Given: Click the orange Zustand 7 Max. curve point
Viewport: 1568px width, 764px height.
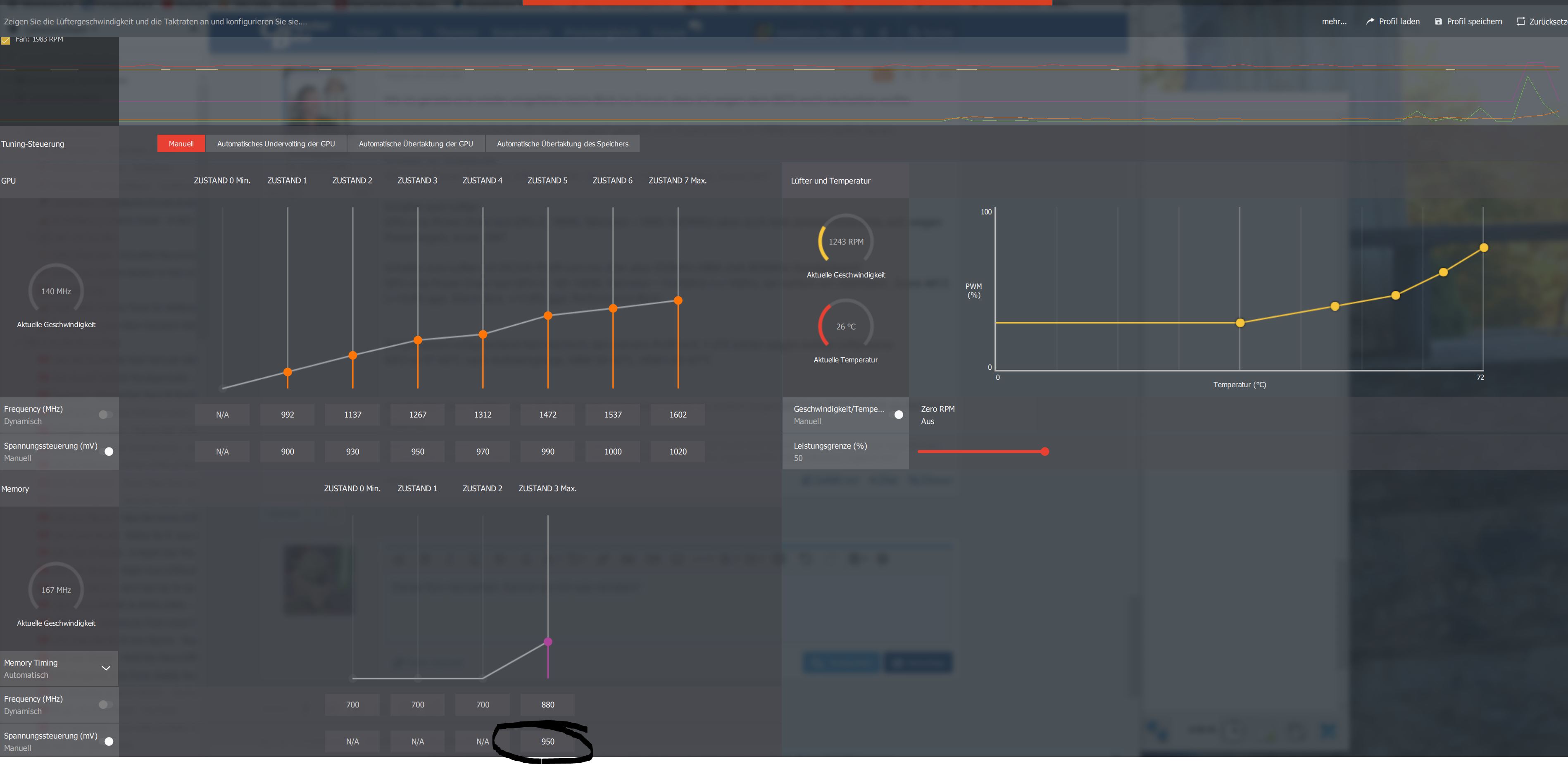Looking at the screenshot, I should tap(678, 300).
